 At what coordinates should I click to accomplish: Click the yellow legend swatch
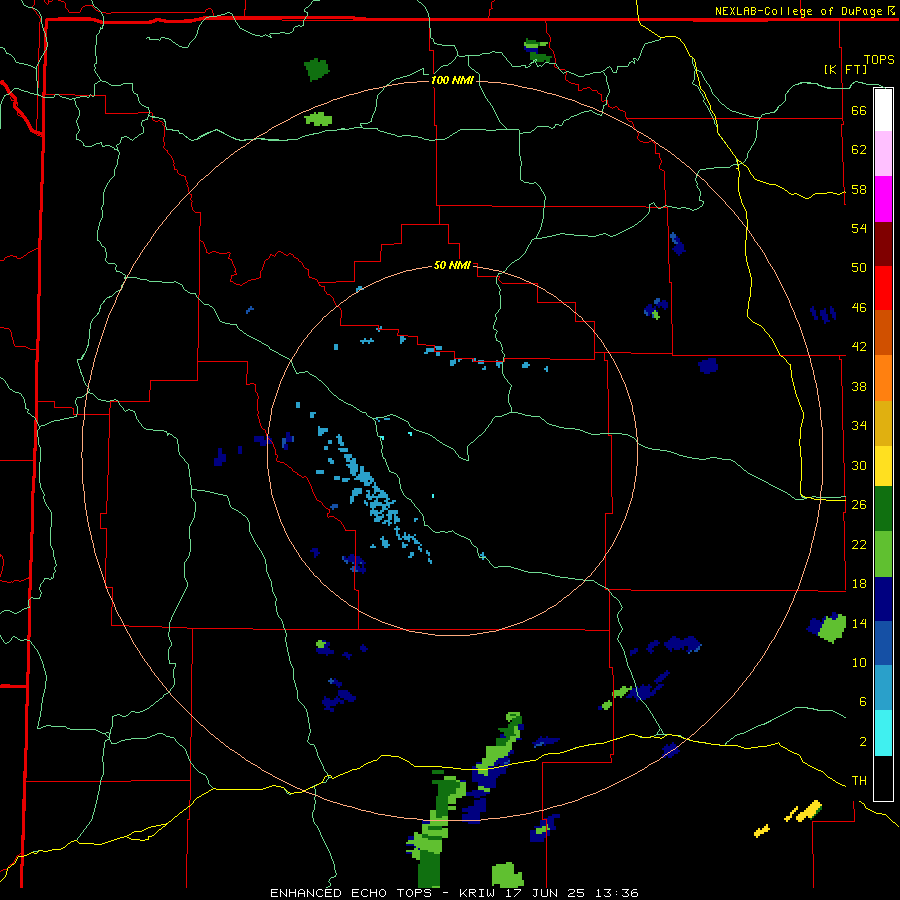click(x=883, y=465)
